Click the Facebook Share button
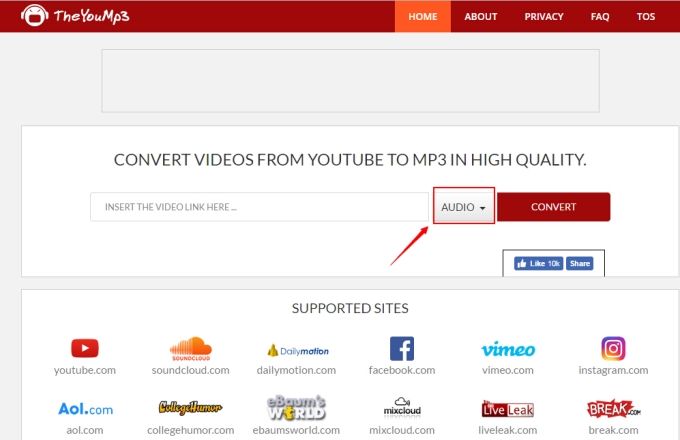The width and height of the screenshot is (680, 440). pyautogui.click(x=579, y=263)
